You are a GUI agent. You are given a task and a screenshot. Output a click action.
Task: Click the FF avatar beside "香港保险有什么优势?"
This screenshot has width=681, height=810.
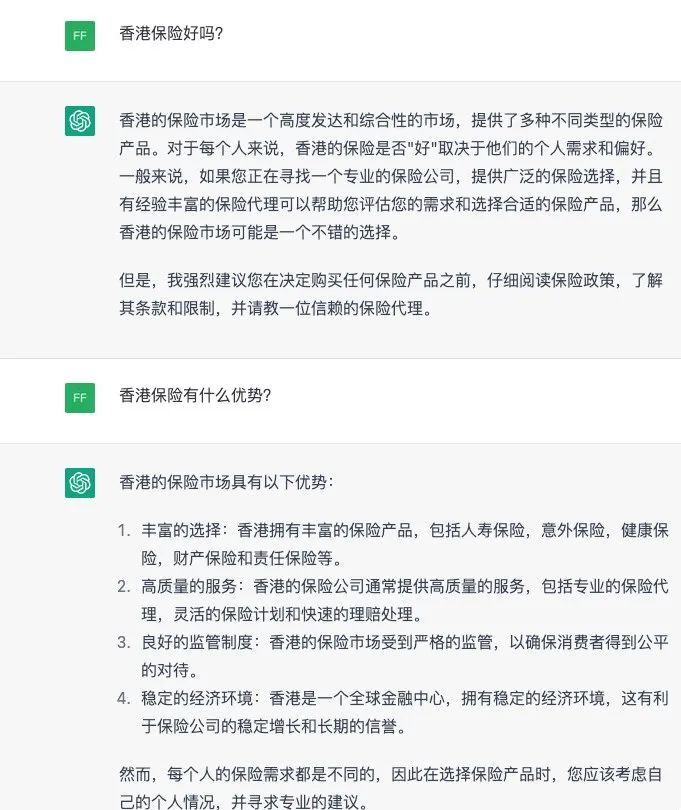(80, 397)
